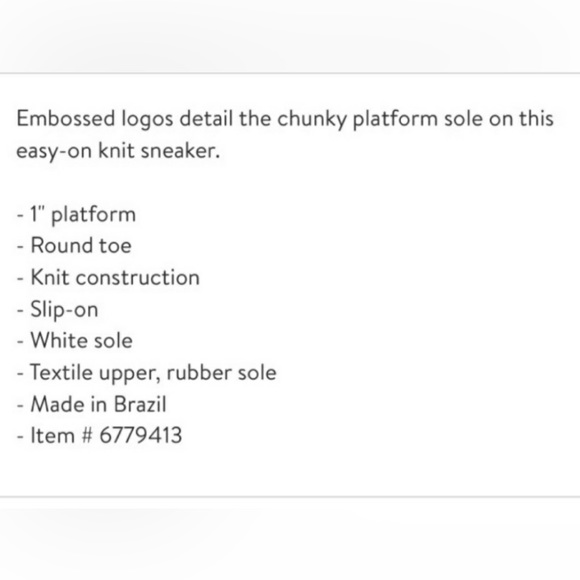The width and height of the screenshot is (580, 580).
Task: Click the word "logos" in description
Action: [x=147, y=120]
